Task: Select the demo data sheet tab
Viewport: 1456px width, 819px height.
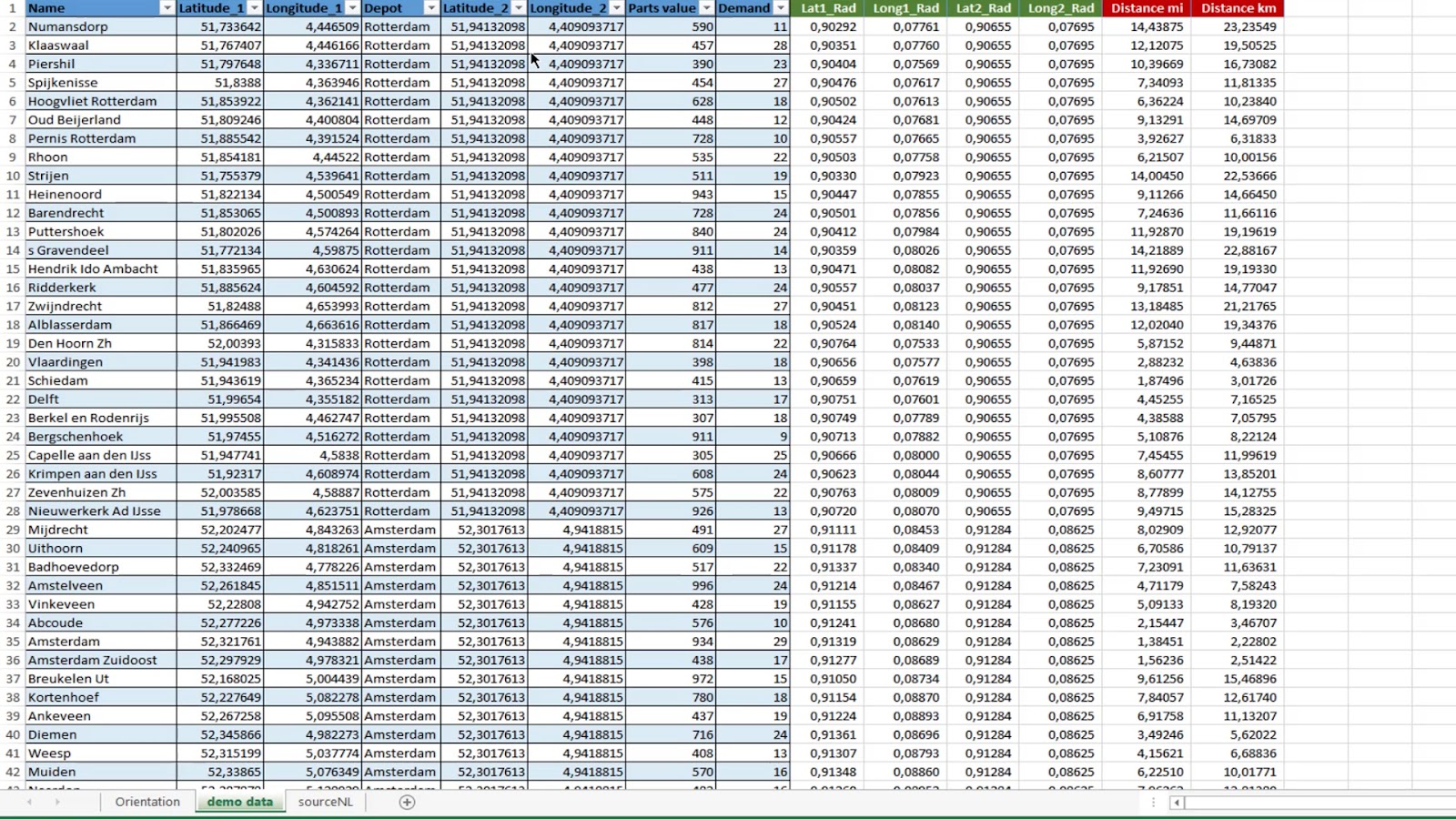Action: click(240, 802)
